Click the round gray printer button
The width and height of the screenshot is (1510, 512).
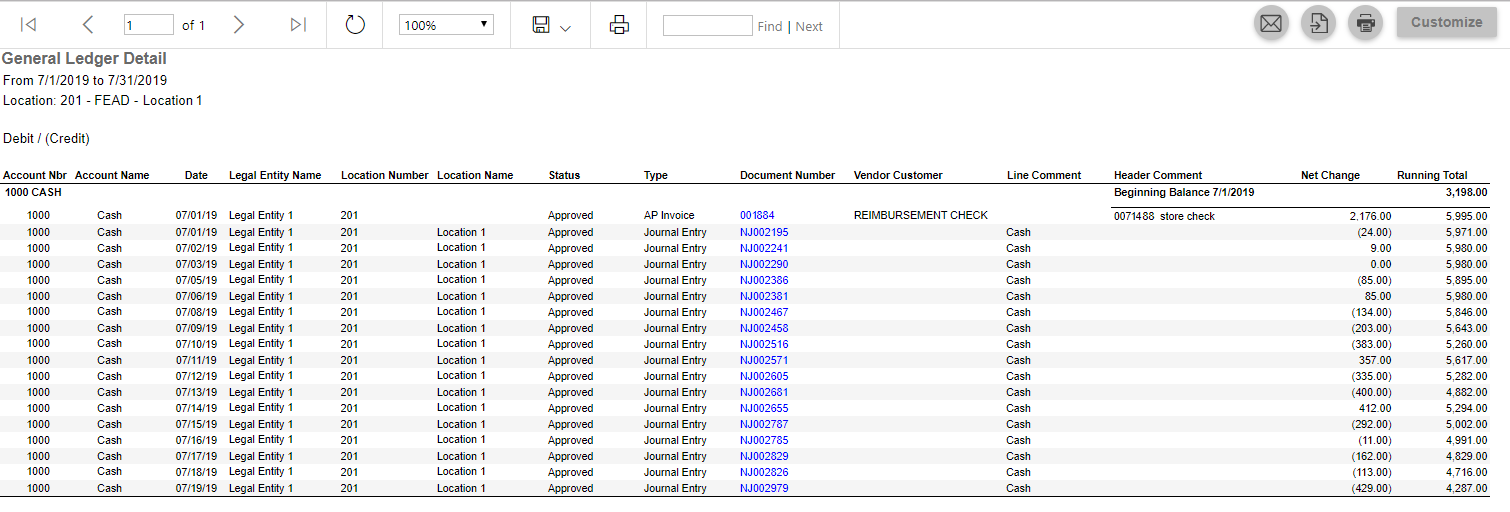(x=1365, y=23)
